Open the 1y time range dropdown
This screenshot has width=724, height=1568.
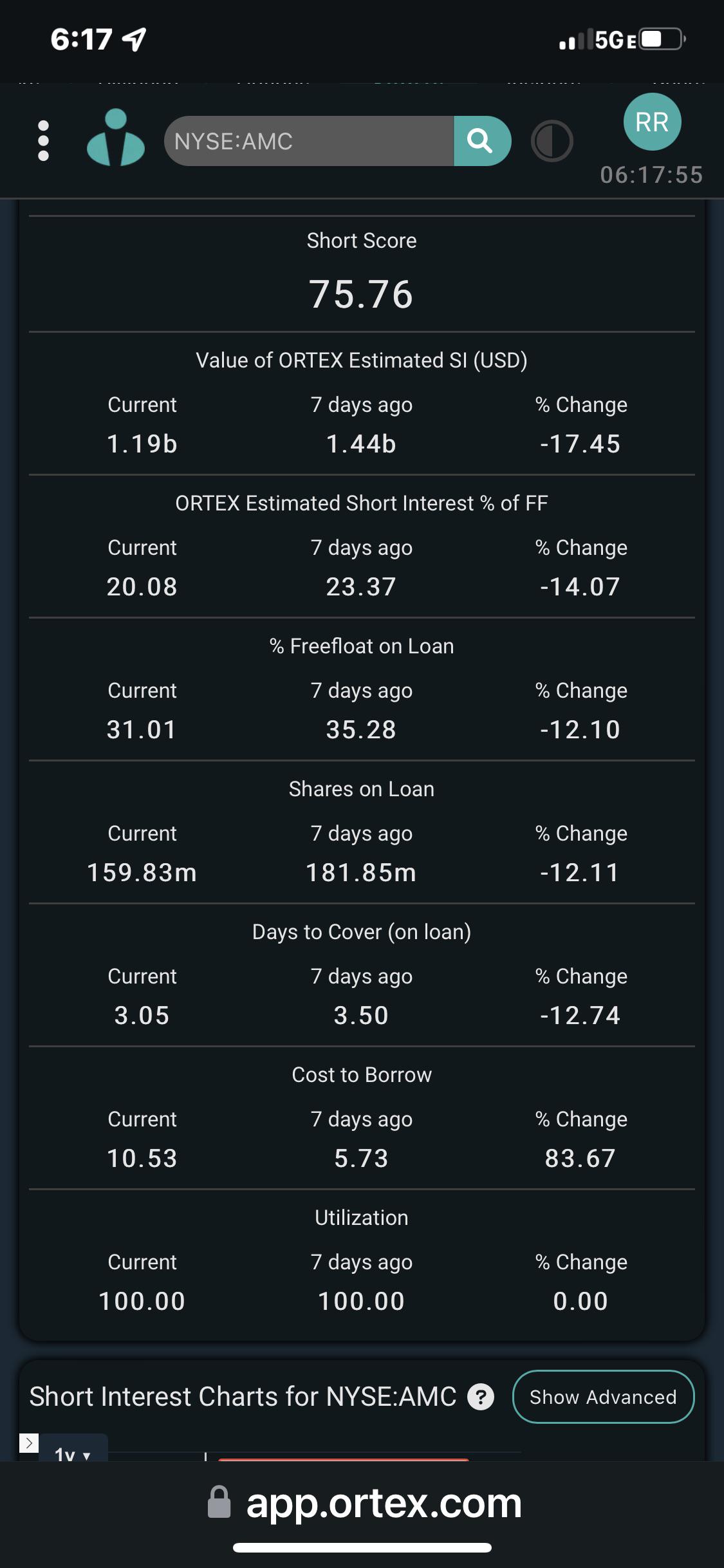72,1452
